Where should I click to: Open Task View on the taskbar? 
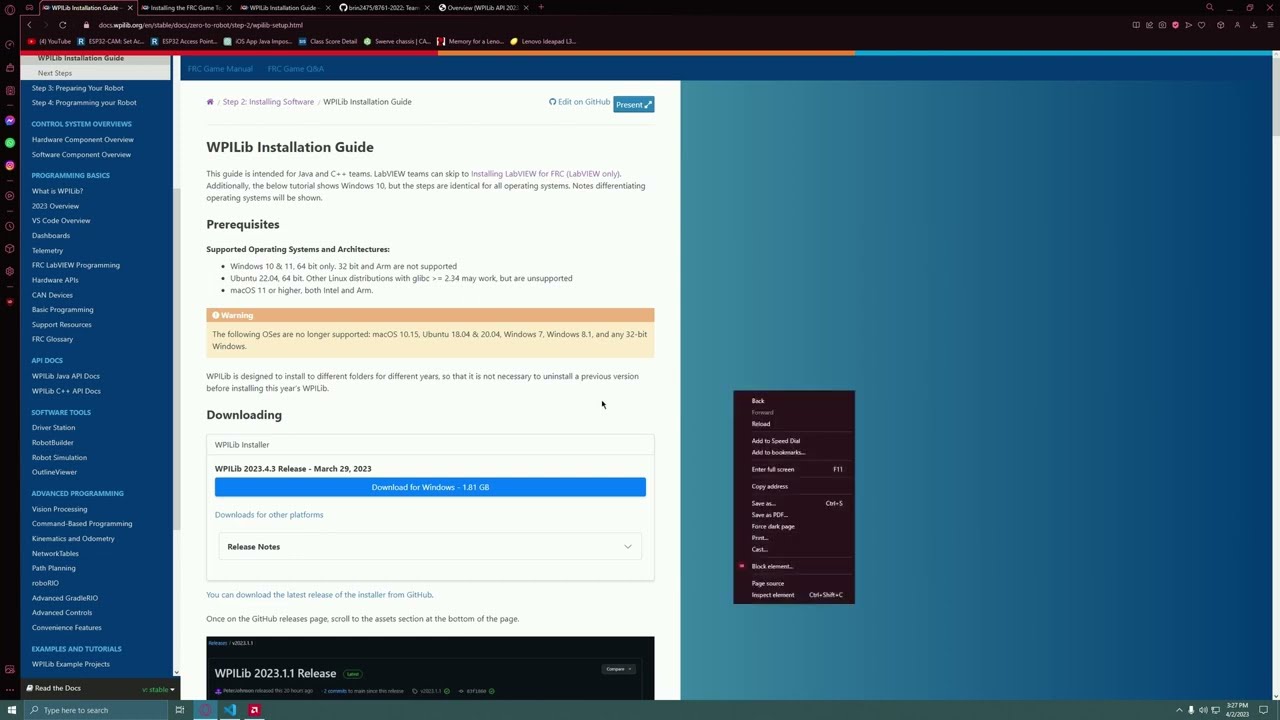(179, 710)
